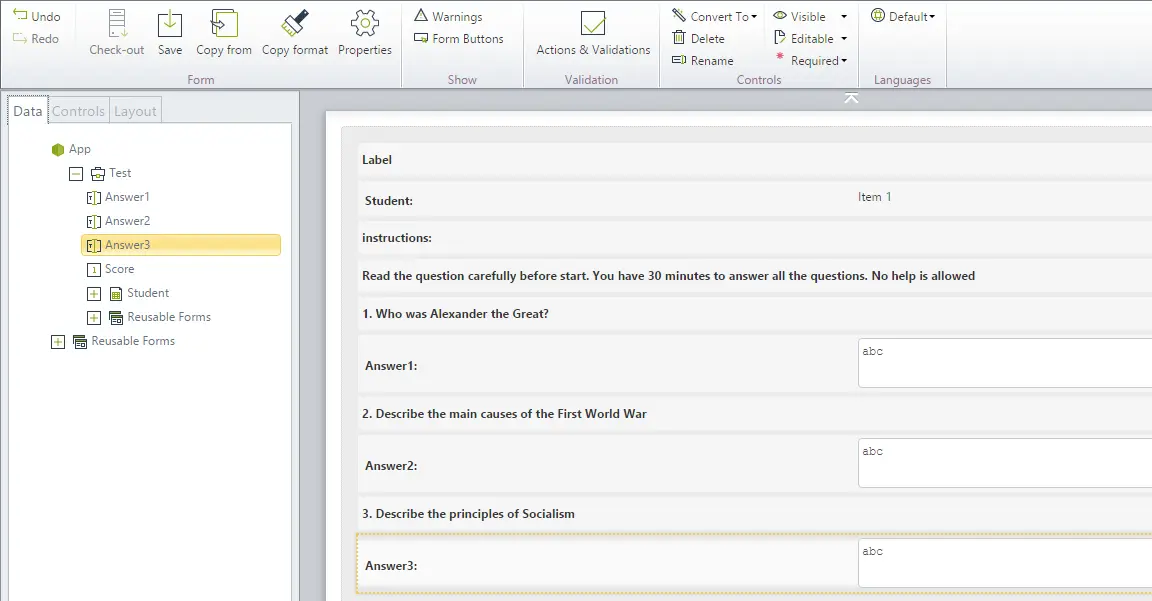
Task: Click the Answer2 text box
Action: pos(1005,463)
